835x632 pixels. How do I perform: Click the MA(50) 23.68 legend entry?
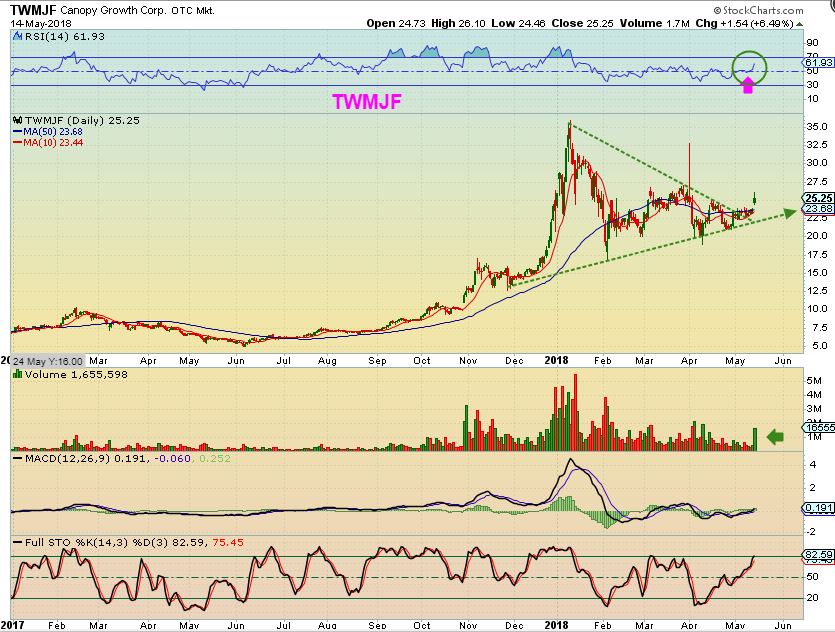[53, 132]
